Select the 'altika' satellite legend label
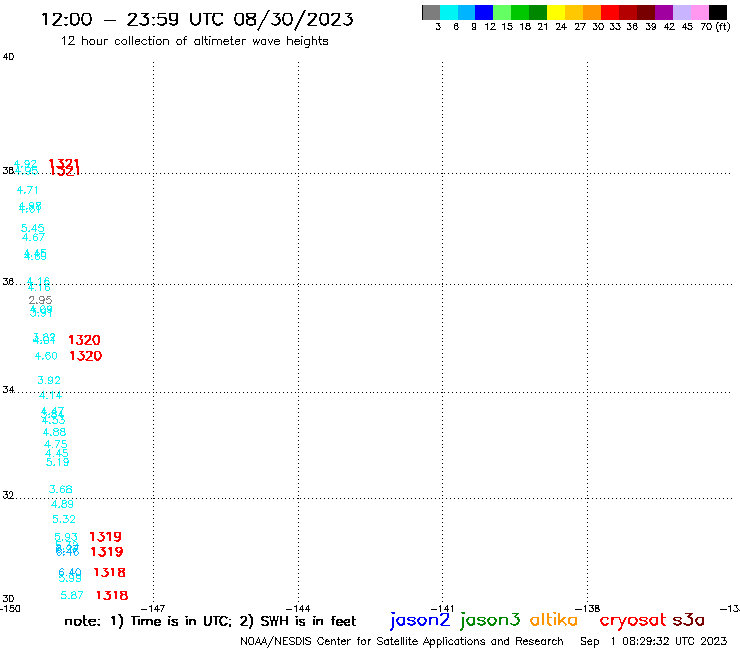 click(554, 620)
